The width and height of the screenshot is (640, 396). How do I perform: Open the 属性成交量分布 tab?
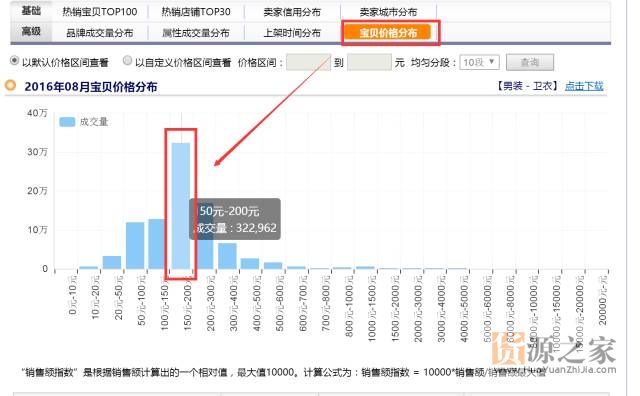click(x=196, y=33)
